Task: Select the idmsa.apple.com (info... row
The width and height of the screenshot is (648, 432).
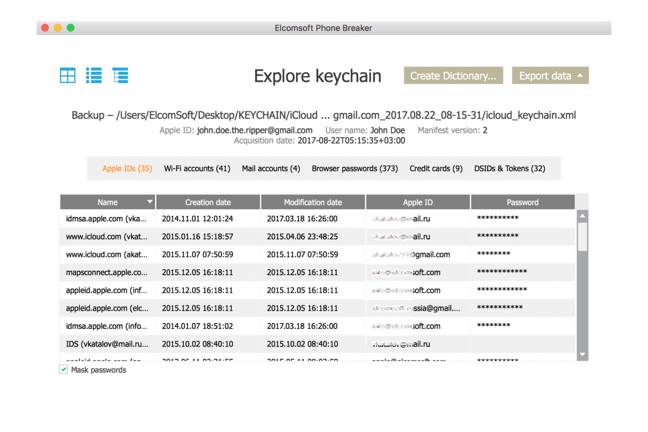Action: pyautogui.click(x=317, y=326)
